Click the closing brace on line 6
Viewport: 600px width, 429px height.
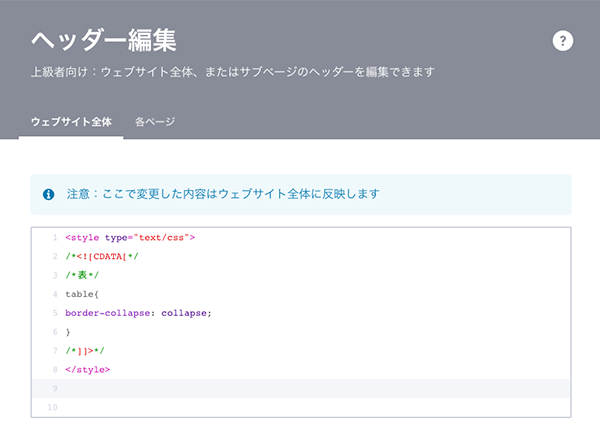68,332
